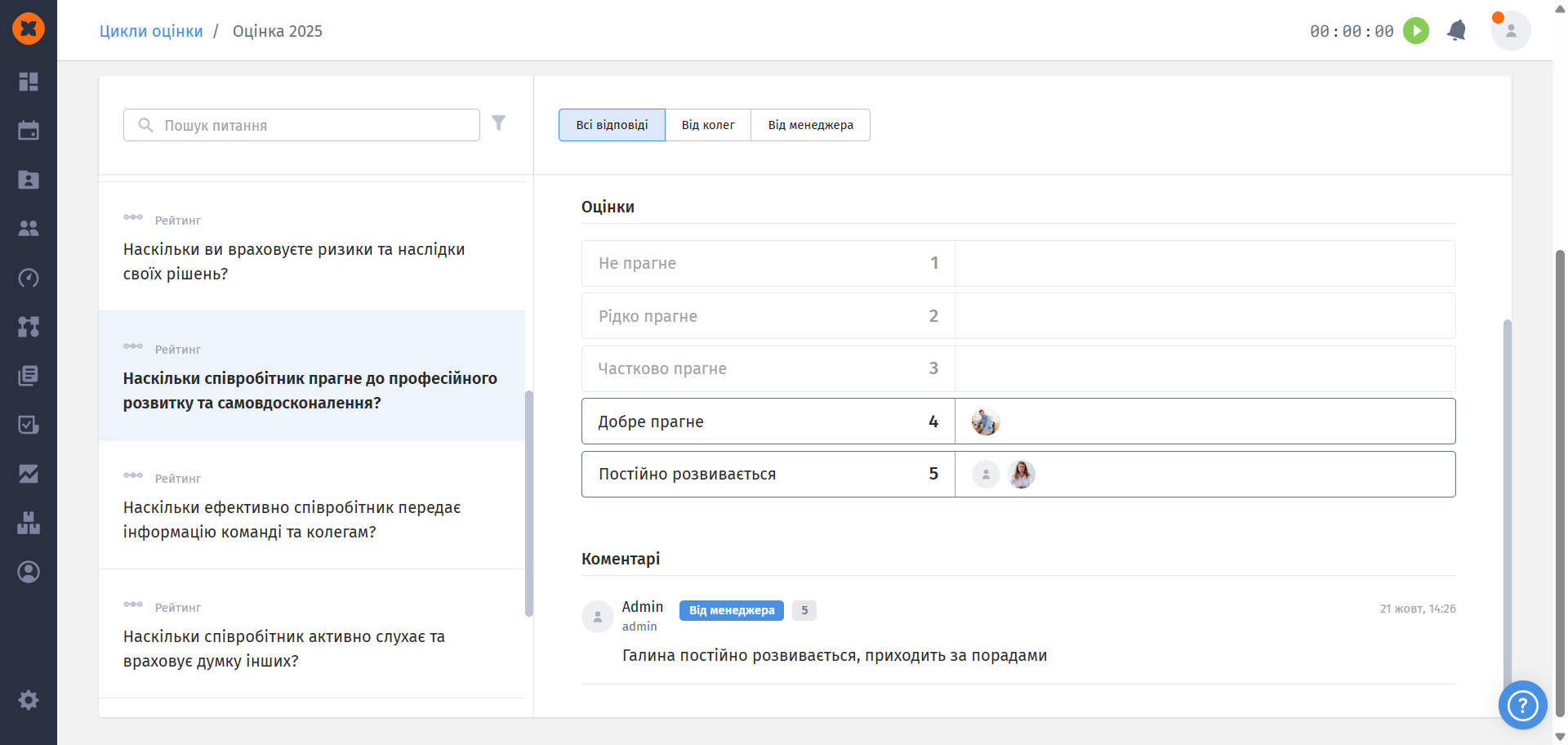Click the Від менеджера badge in comment
The width and height of the screenshot is (1568, 745).
732,610
